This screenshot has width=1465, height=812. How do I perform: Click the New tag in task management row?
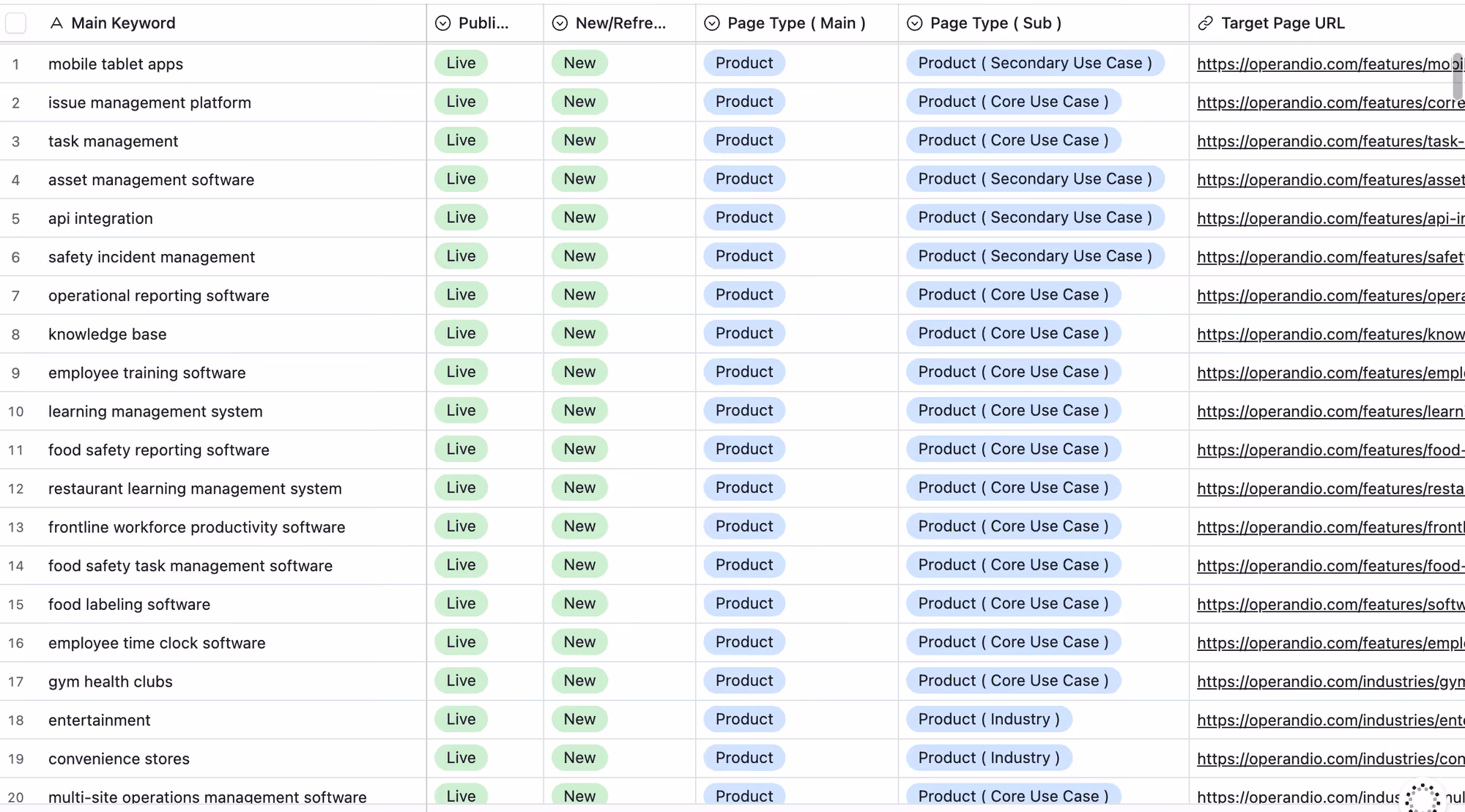coord(579,141)
